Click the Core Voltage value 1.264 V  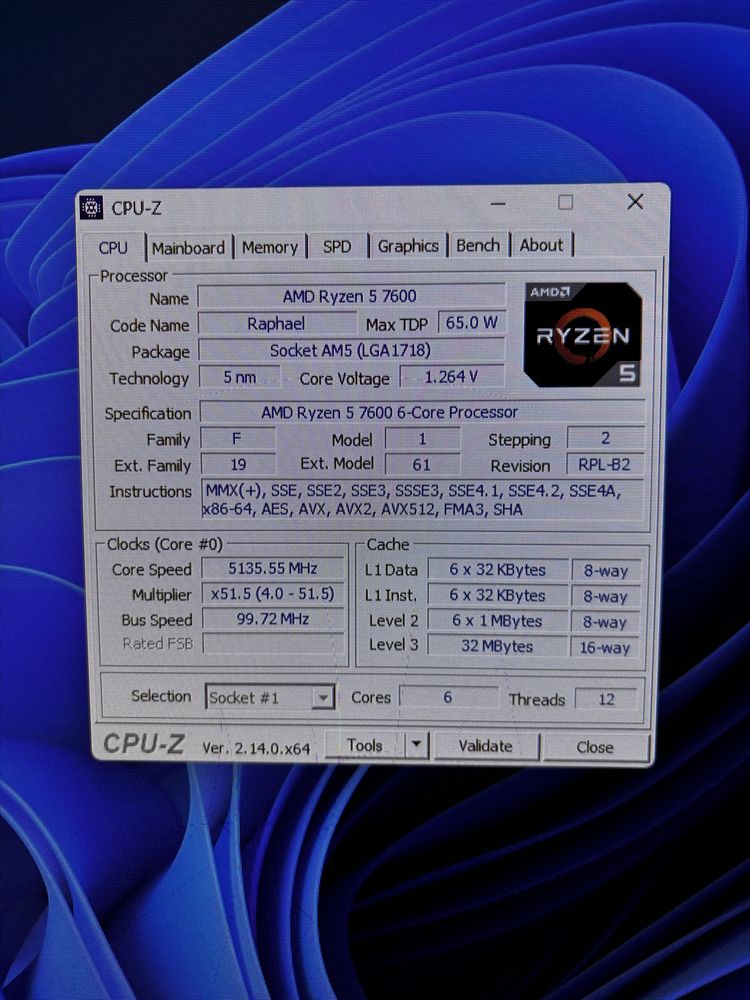(452, 377)
